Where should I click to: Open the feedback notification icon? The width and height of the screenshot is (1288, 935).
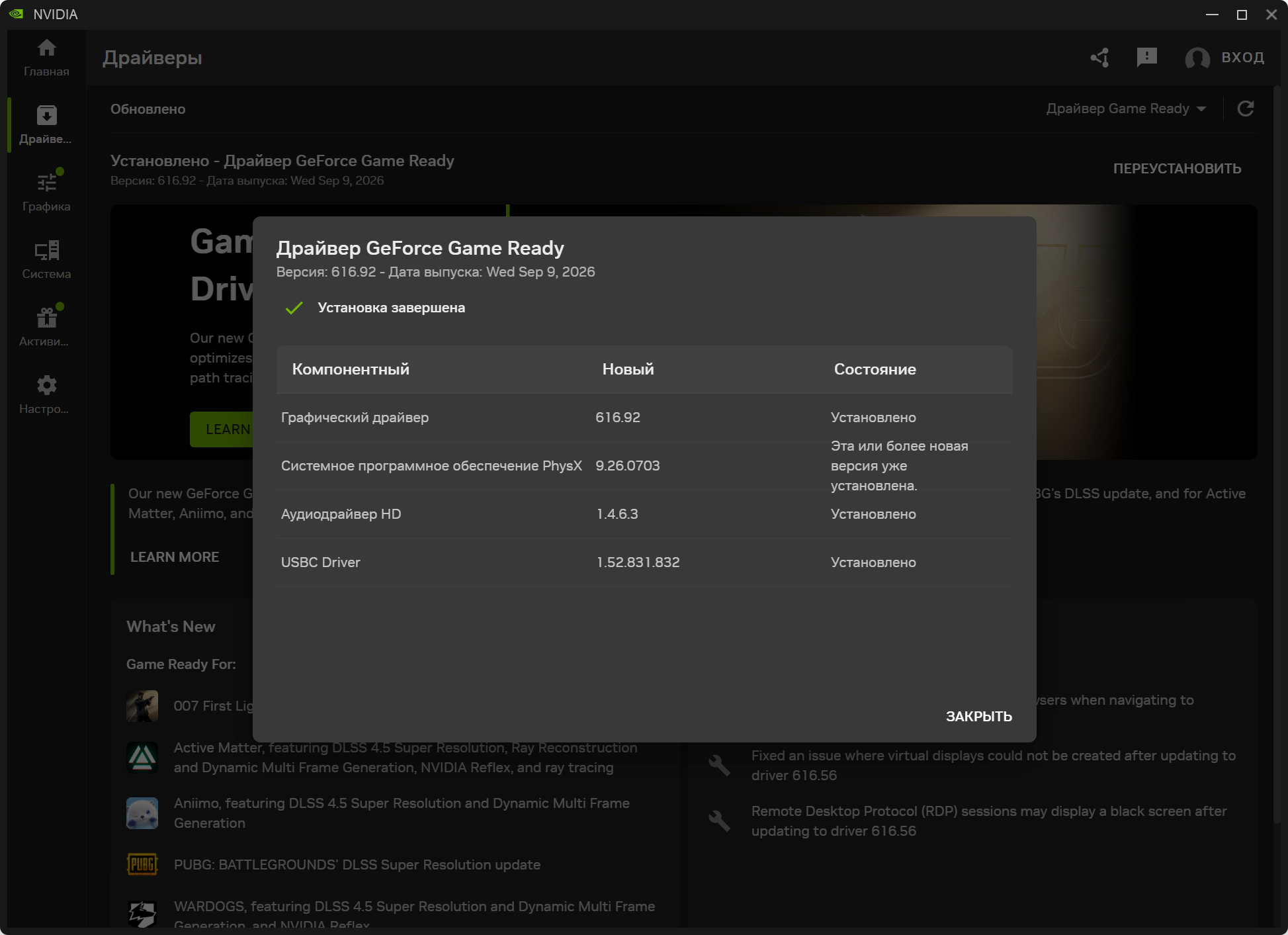(x=1147, y=58)
